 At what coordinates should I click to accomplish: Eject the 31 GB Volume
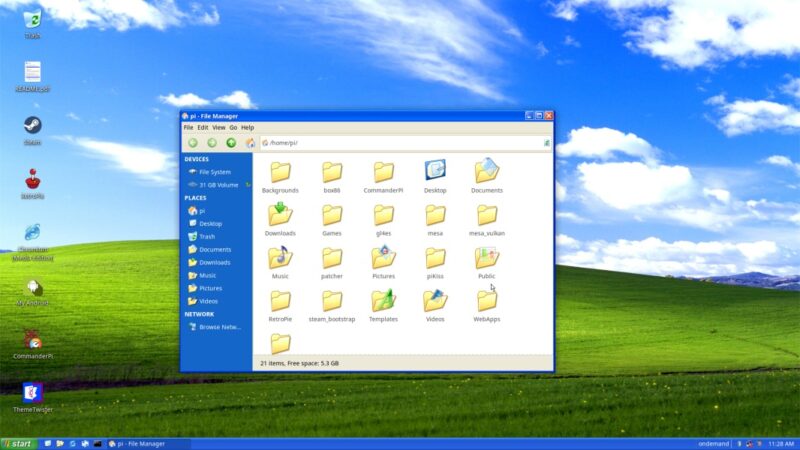[247, 185]
